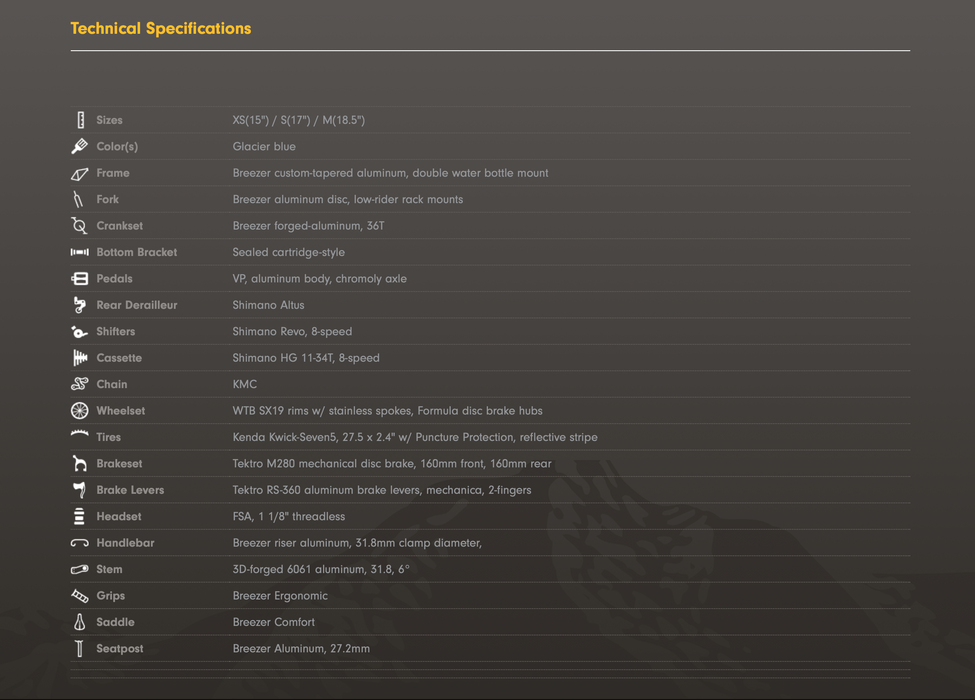Click the Brakeset icon
This screenshot has width=975, height=700.
(x=80, y=463)
